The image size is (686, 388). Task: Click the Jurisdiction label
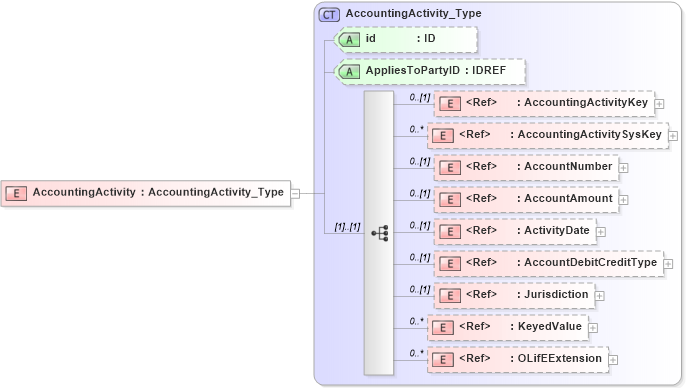(556, 294)
